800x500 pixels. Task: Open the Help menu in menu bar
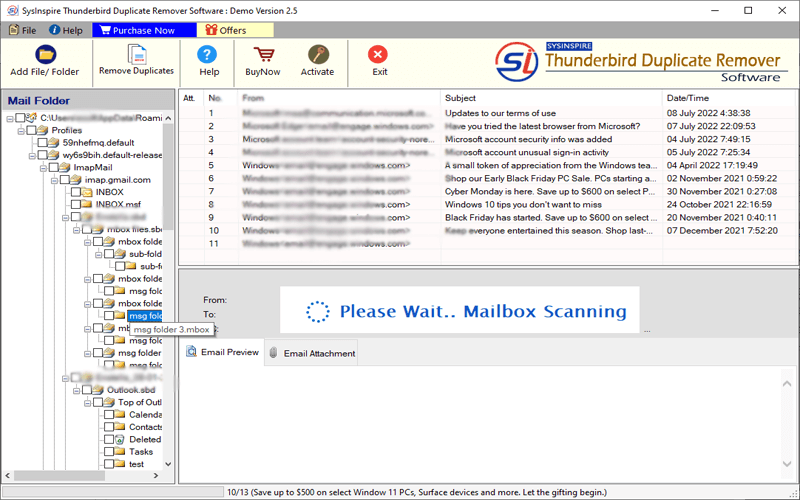tap(66, 30)
